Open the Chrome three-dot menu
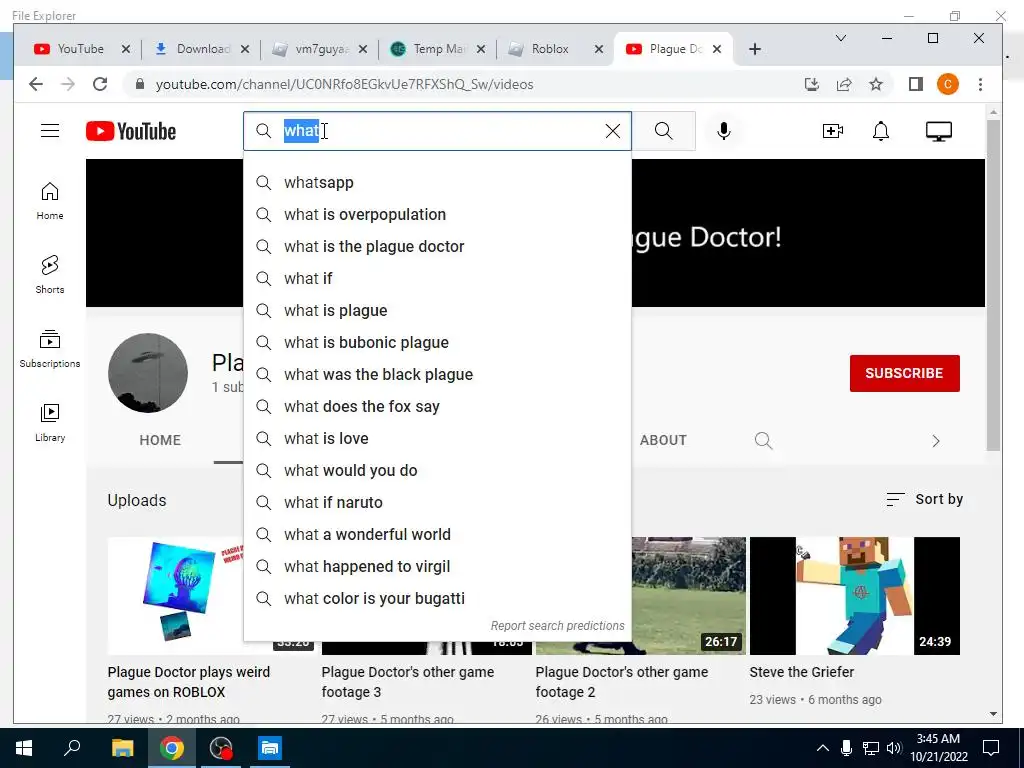This screenshot has height=768, width=1024. [x=980, y=84]
